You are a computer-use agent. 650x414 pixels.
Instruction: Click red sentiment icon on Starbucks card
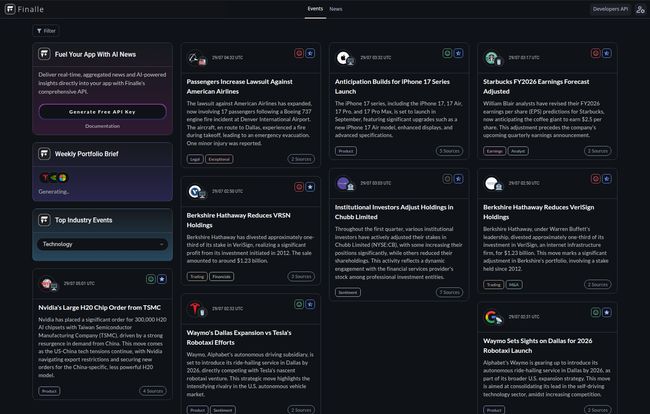click(596, 53)
